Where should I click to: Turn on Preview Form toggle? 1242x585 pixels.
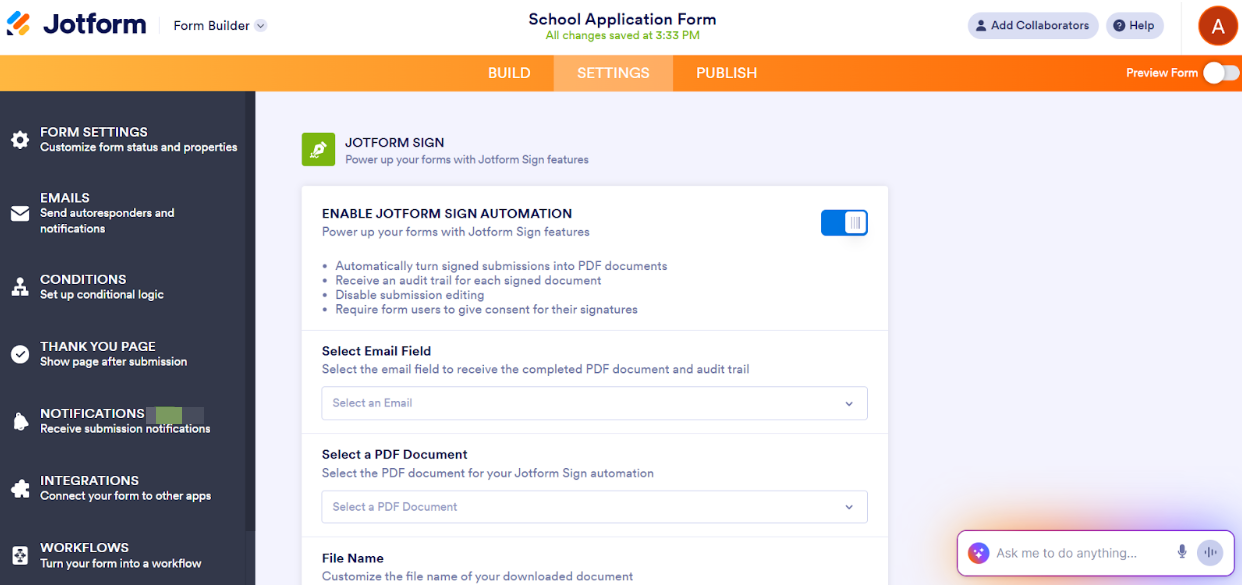click(1221, 72)
